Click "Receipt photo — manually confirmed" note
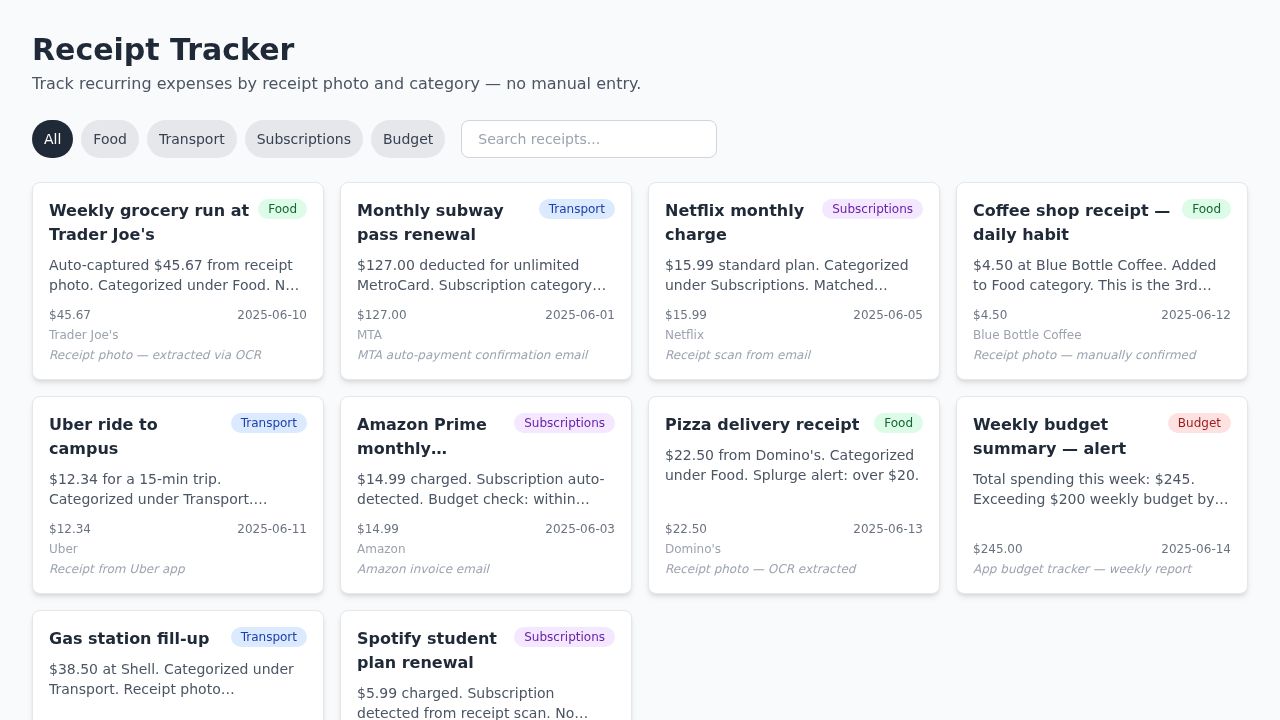Screen dimensions: 1280x720 point(1084,355)
